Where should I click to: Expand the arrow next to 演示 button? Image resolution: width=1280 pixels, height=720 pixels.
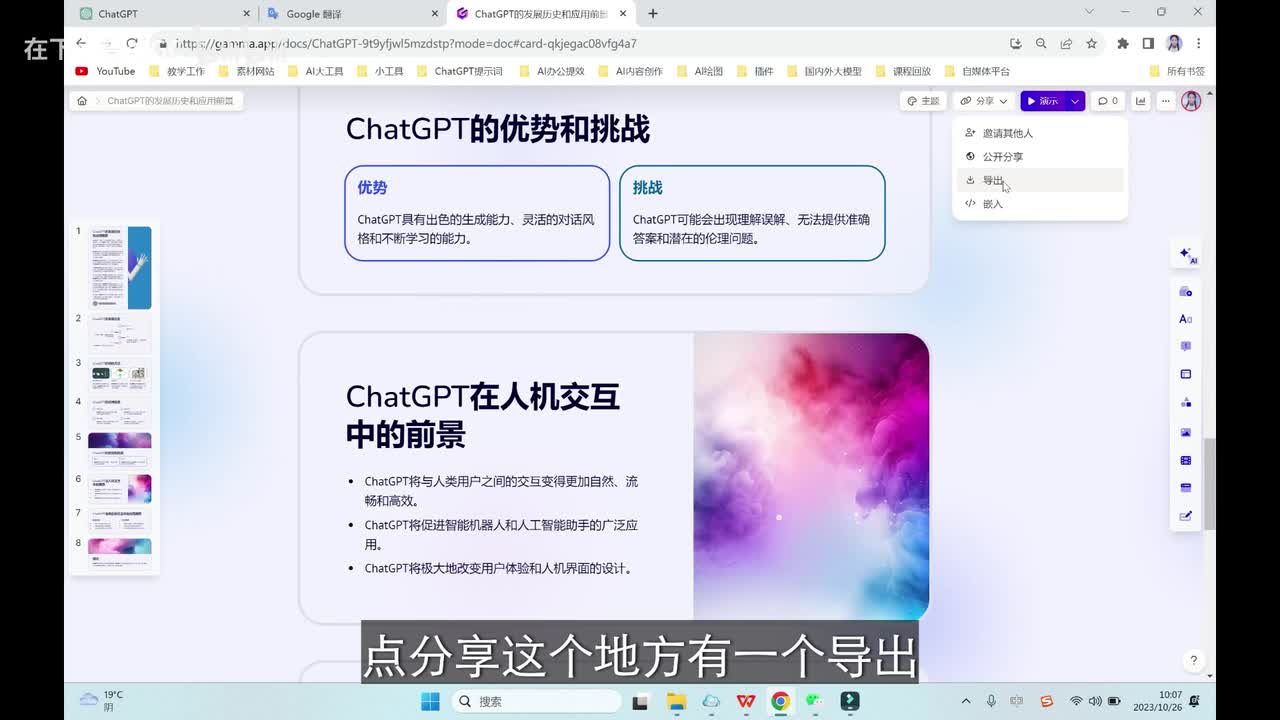(x=1075, y=101)
